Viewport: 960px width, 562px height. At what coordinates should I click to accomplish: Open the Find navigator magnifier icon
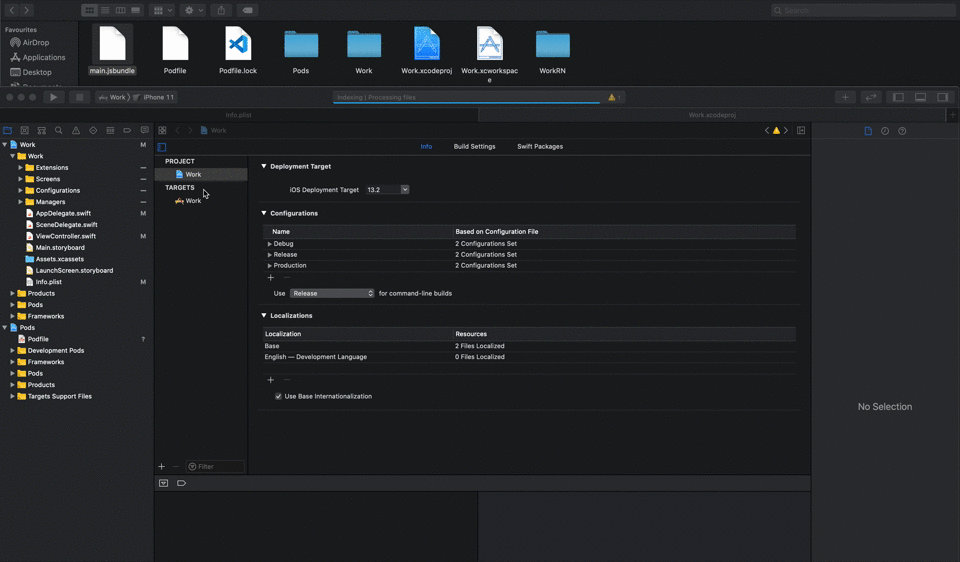pos(59,131)
